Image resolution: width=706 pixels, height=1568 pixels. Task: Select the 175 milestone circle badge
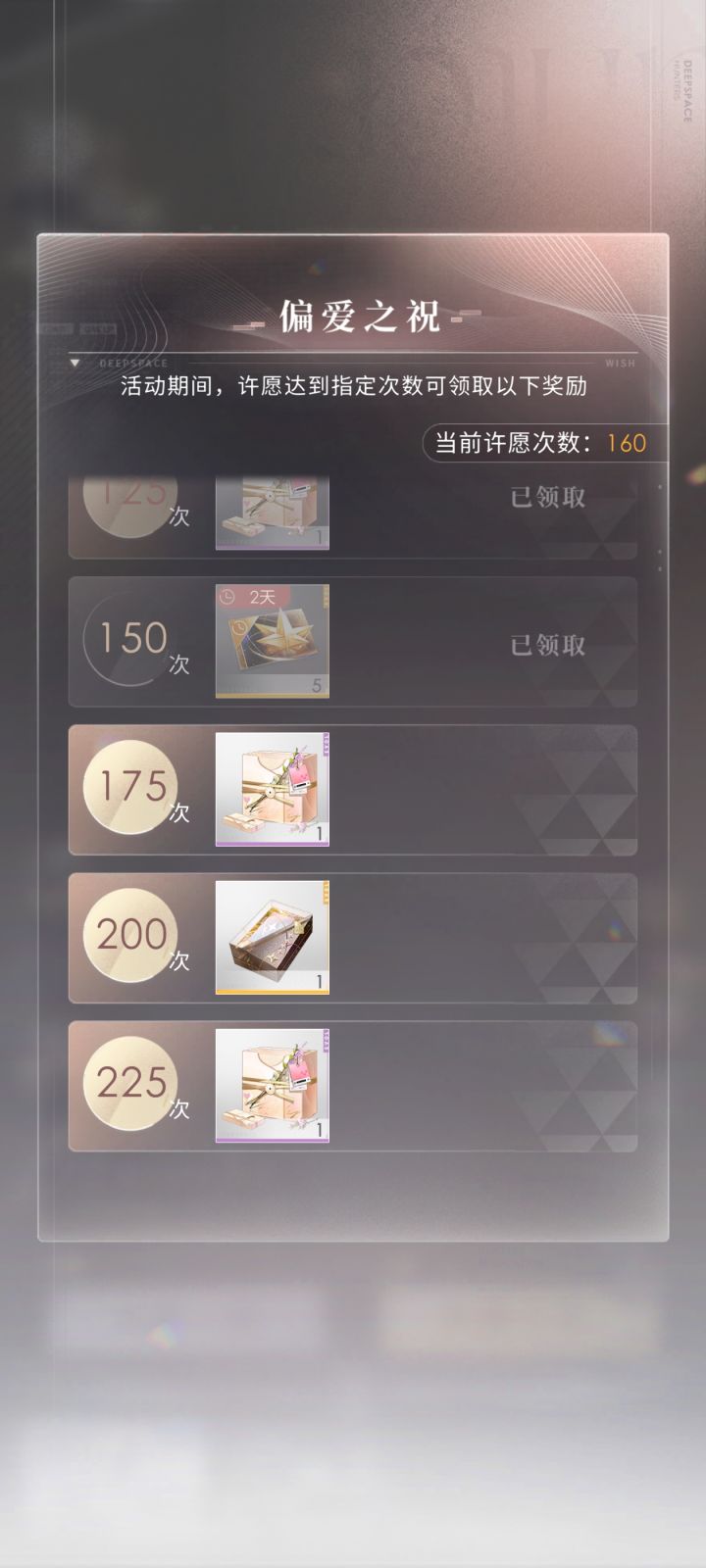(x=130, y=787)
